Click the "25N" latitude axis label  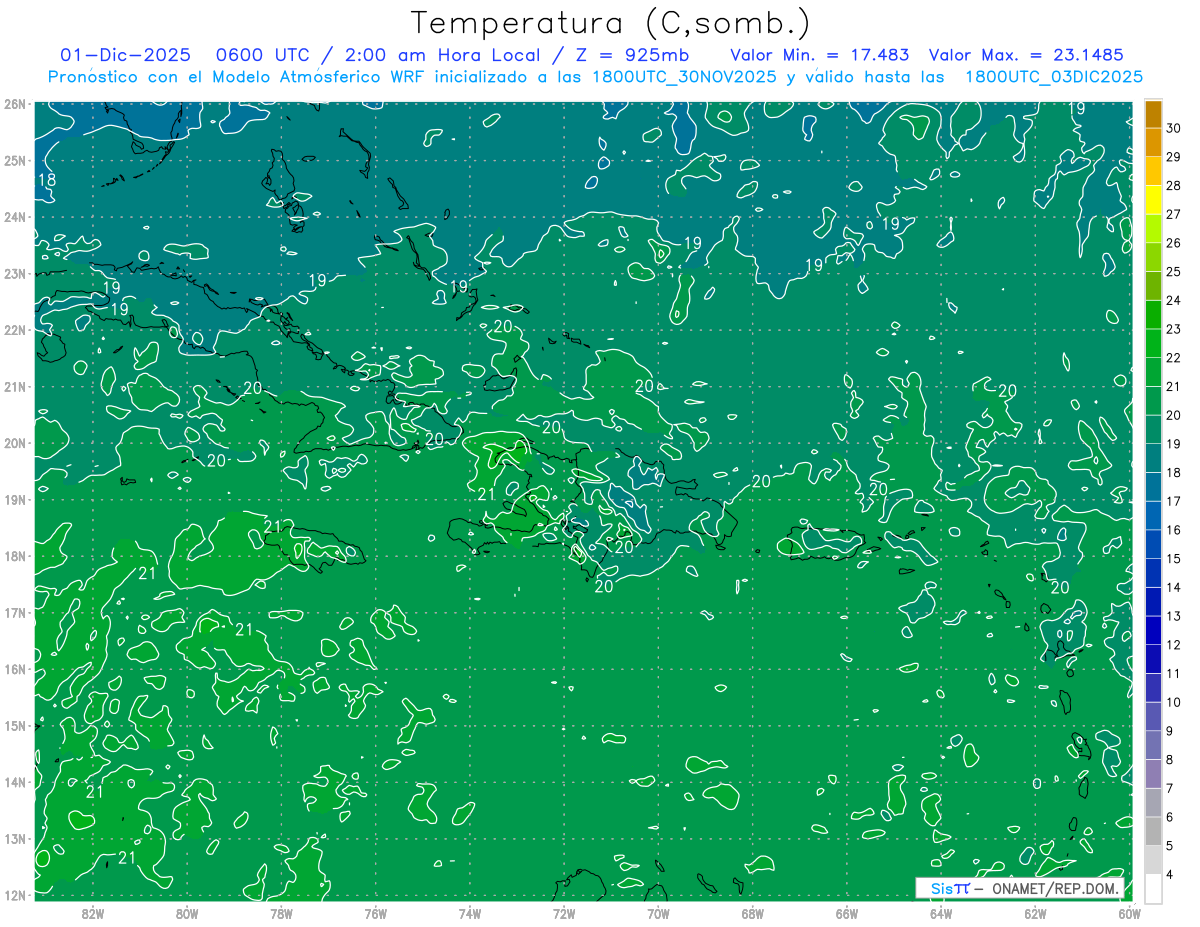click(14, 160)
